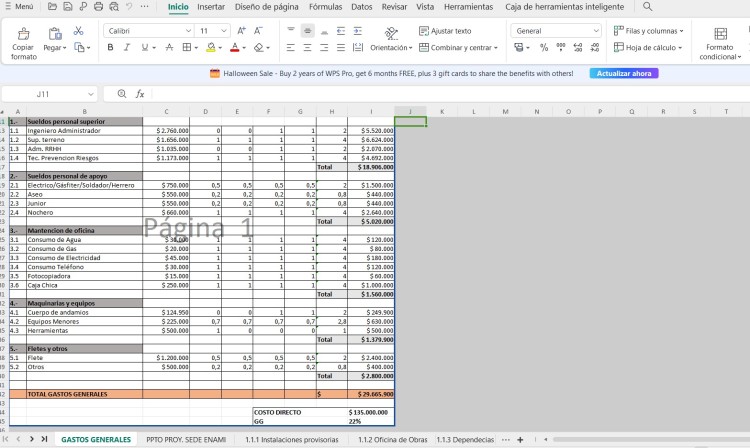Switch to the Insertar ribbon tab
Image resolution: width=750 pixels, height=448 pixels.
tap(211, 7)
